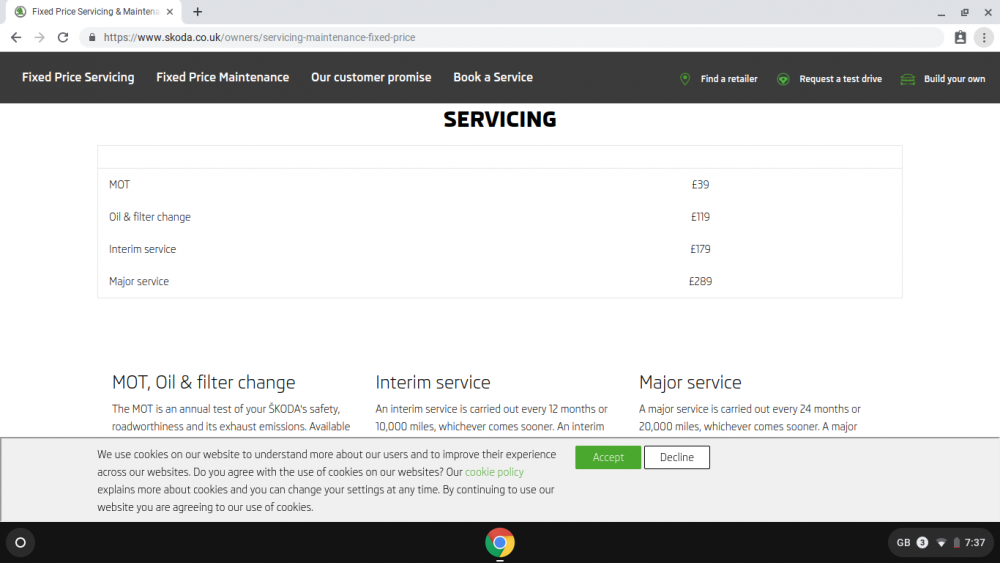The image size is (1000, 563).
Task: Open the ChromeOS launcher circle
Action: (20, 543)
